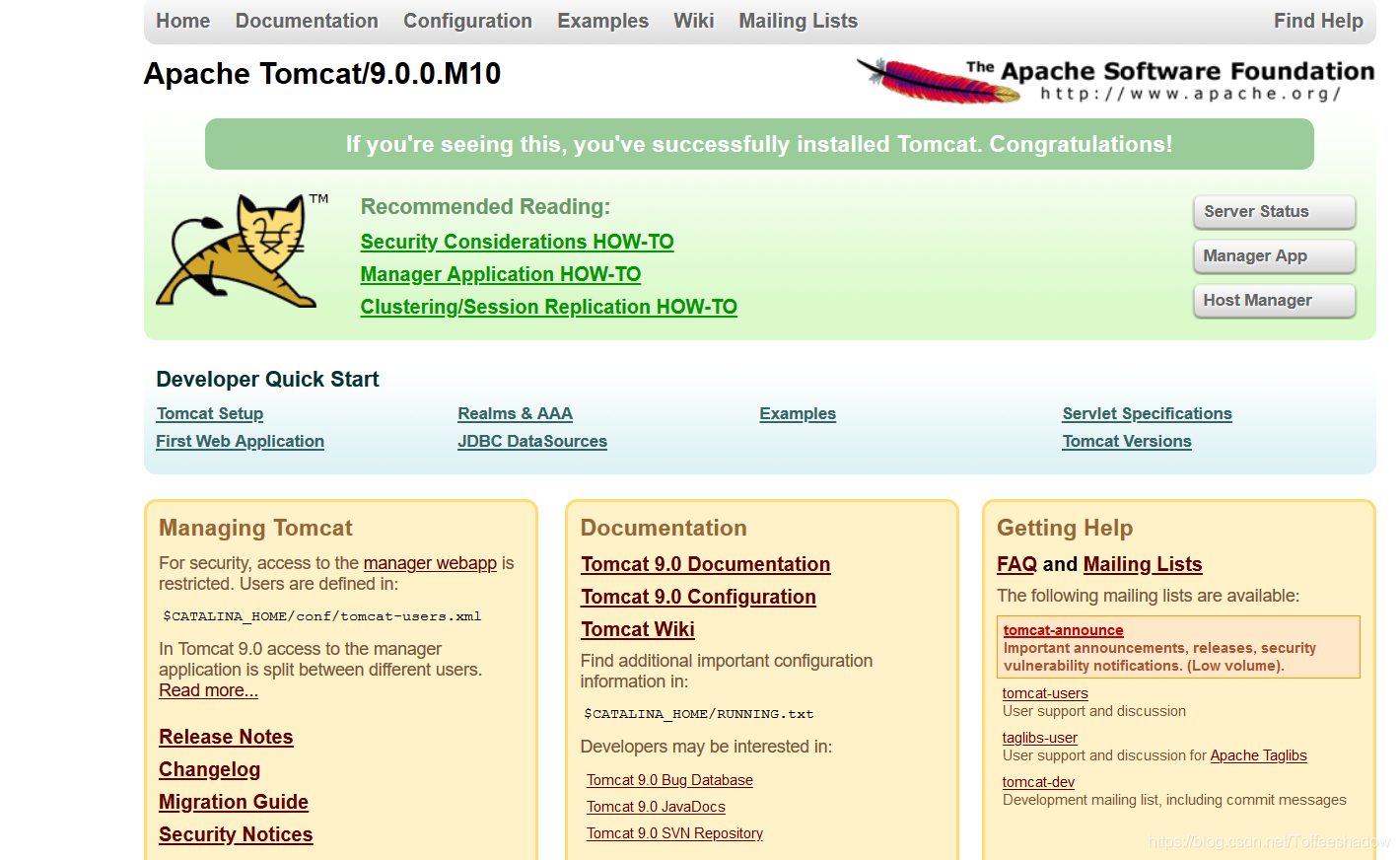The height and width of the screenshot is (860, 1400).
Task: Select Examples in the top navigation bar
Action: (602, 21)
